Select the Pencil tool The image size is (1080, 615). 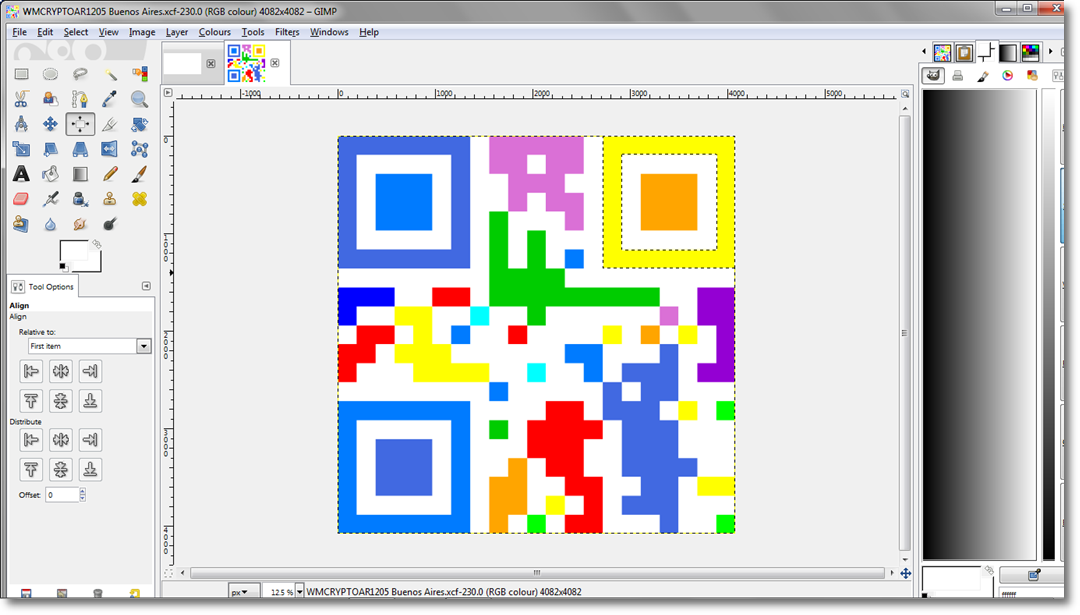click(110, 174)
